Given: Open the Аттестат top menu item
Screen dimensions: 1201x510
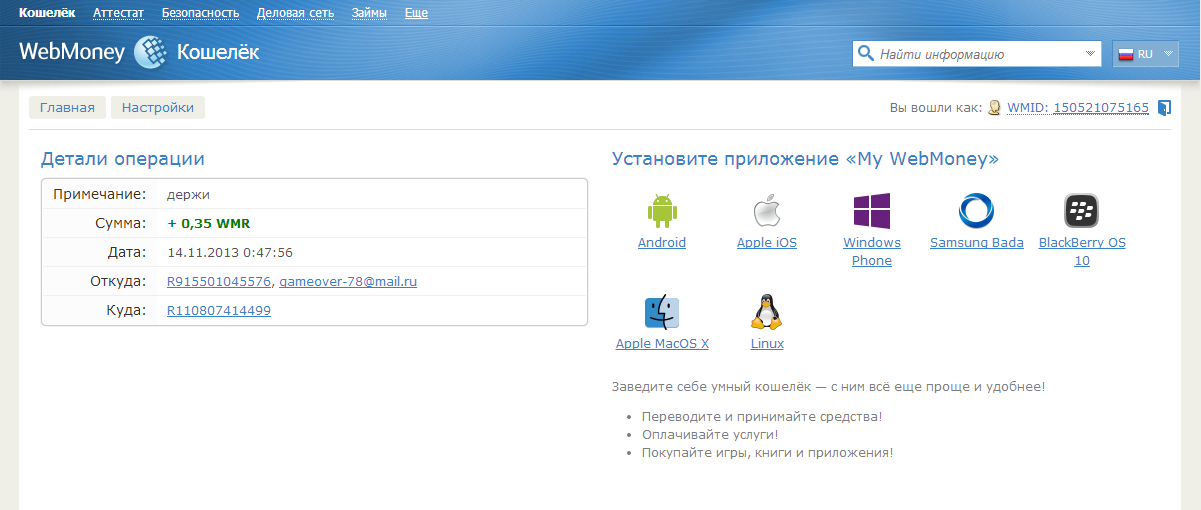Looking at the screenshot, I should pos(118,13).
